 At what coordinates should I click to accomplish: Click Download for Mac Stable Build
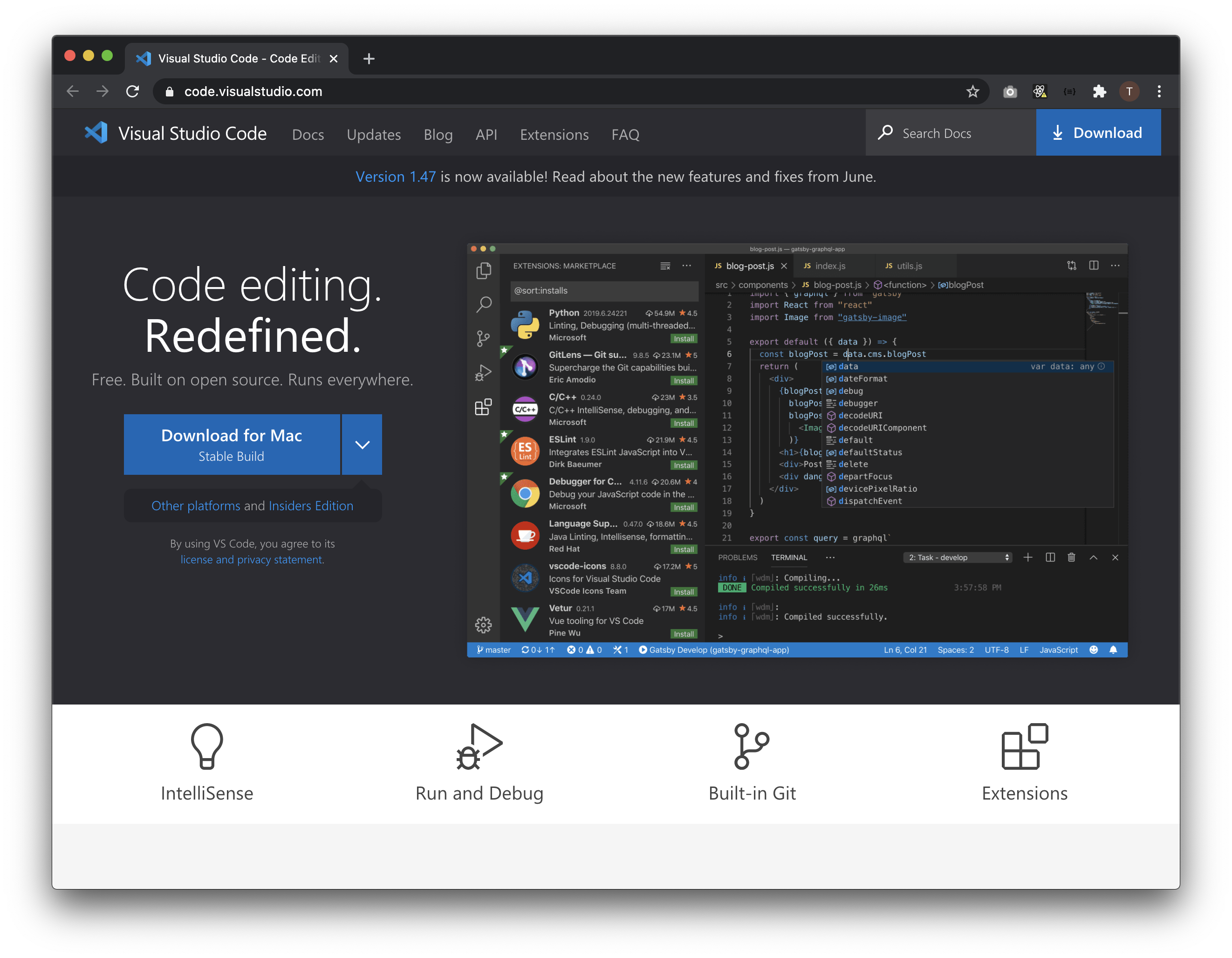(232, 445)
